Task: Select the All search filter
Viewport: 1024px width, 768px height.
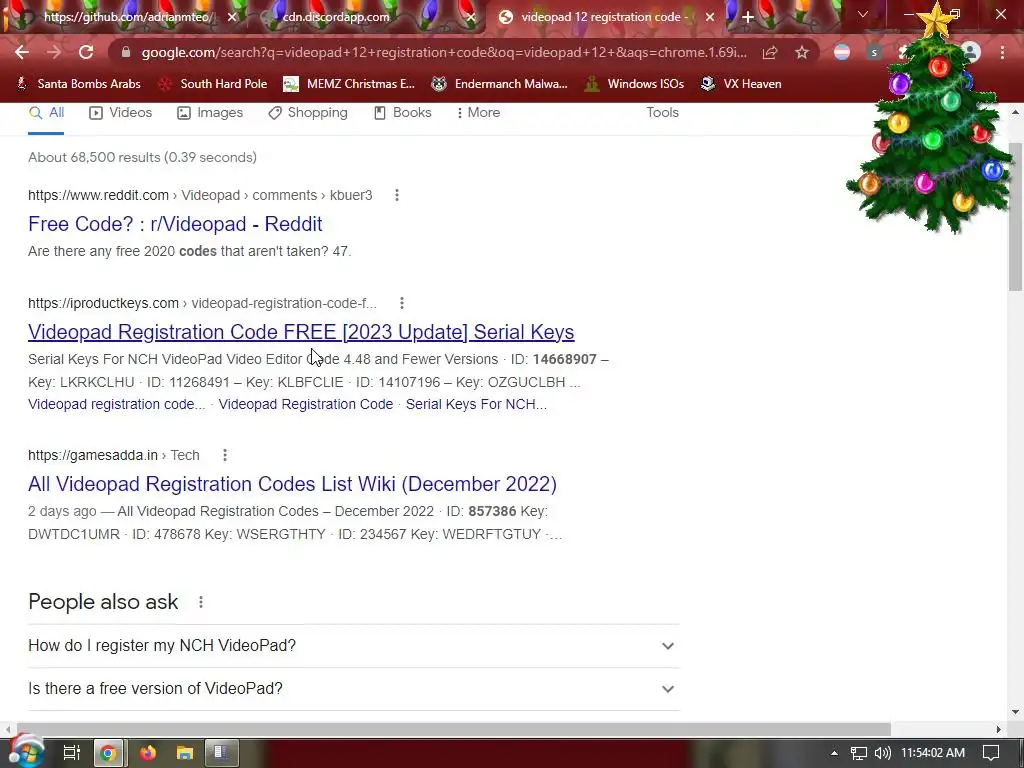Action: pos(46,113)
